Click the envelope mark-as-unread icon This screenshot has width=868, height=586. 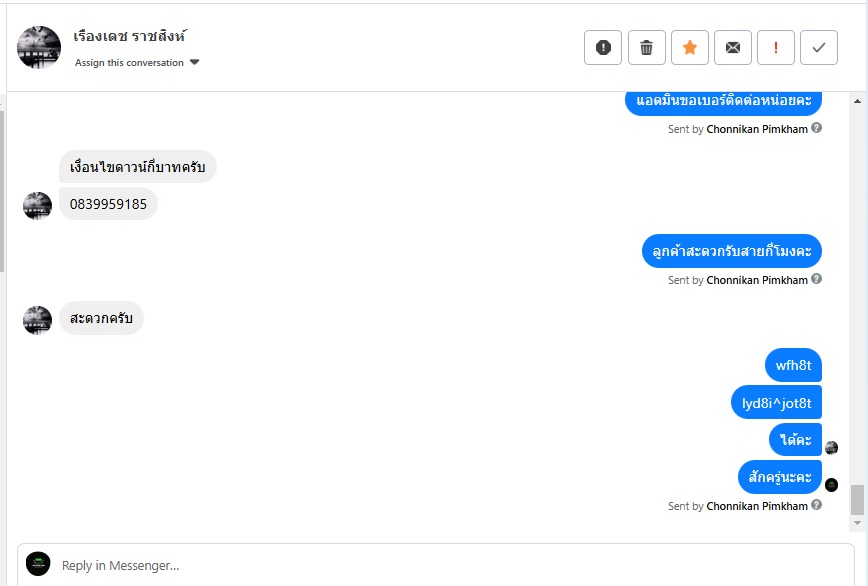point(733,47)
